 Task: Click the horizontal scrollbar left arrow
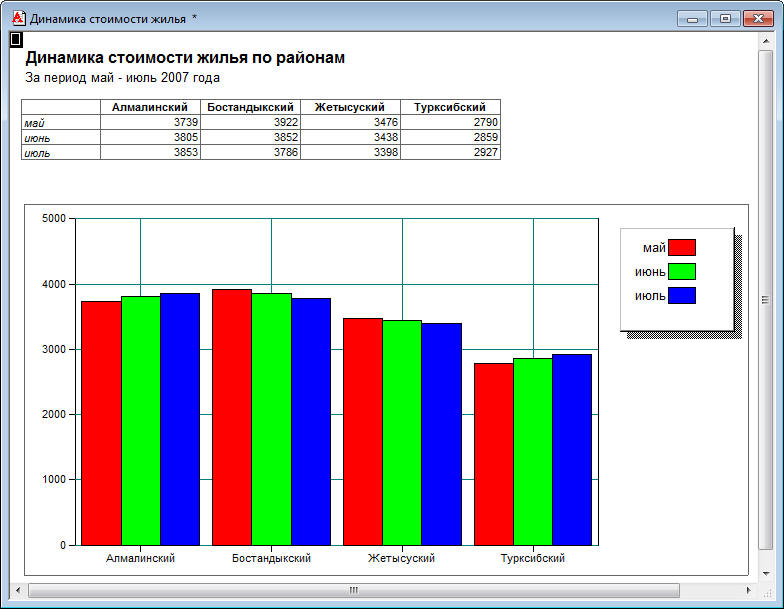[18, 590]
